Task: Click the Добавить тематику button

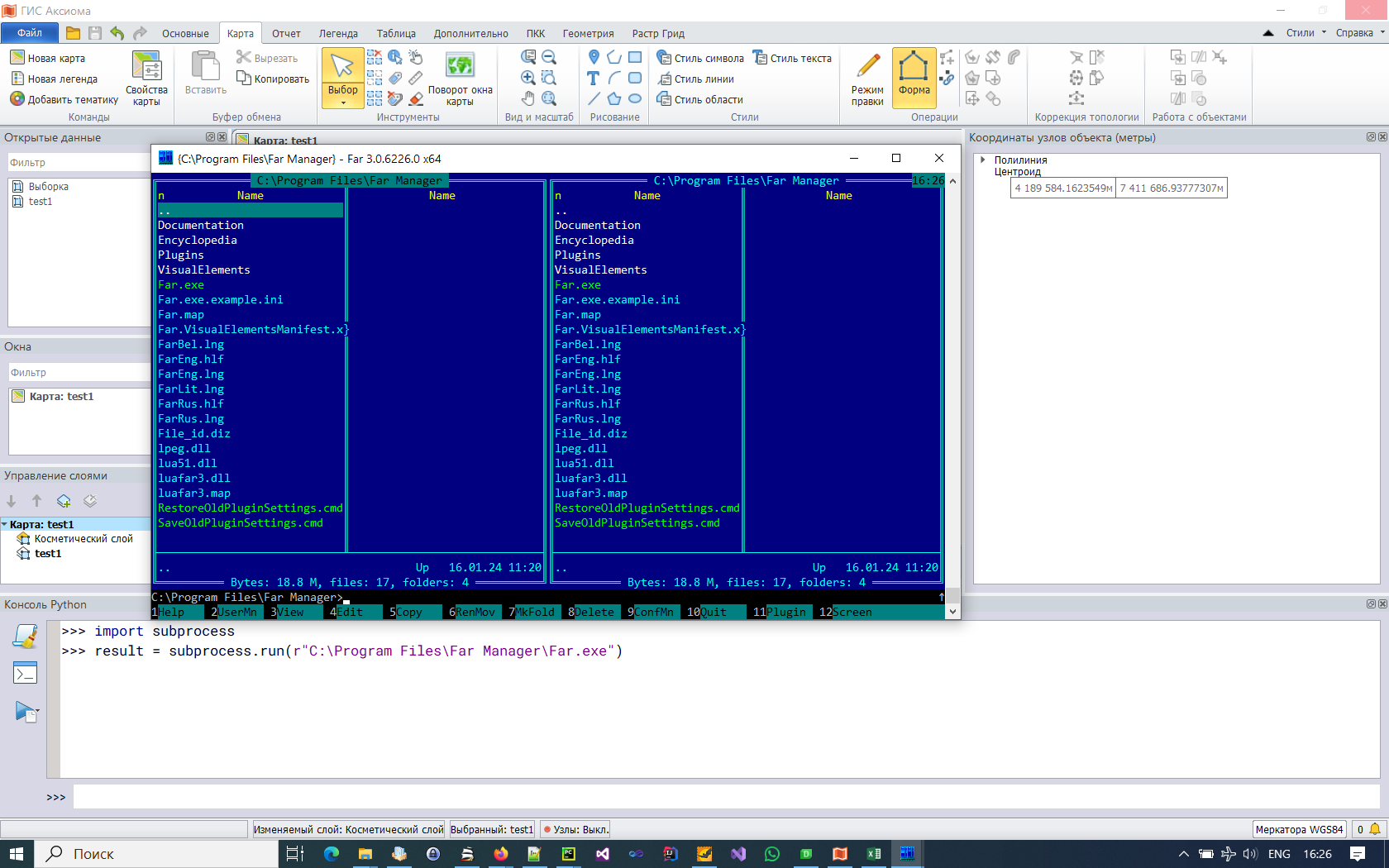Action: (x=64, y=99)
